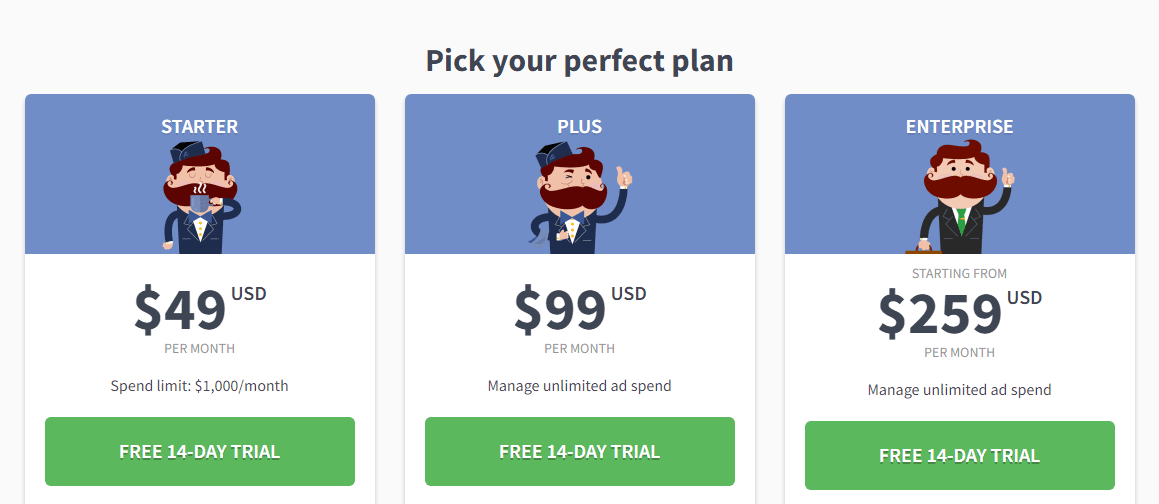Start the Enterprise plan free 14-day trial
Viewport: 1159px width, 504px height.
tap(960, 455)
